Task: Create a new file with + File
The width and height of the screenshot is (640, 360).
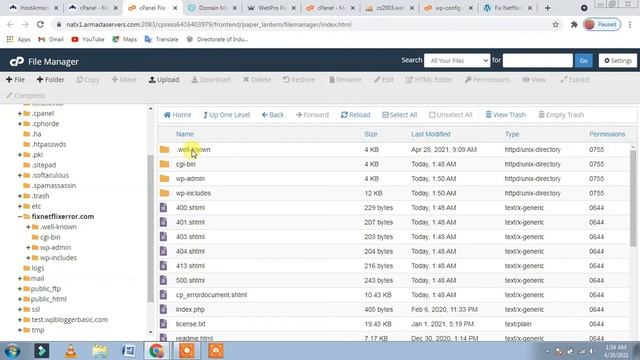Action: point(16,80)
